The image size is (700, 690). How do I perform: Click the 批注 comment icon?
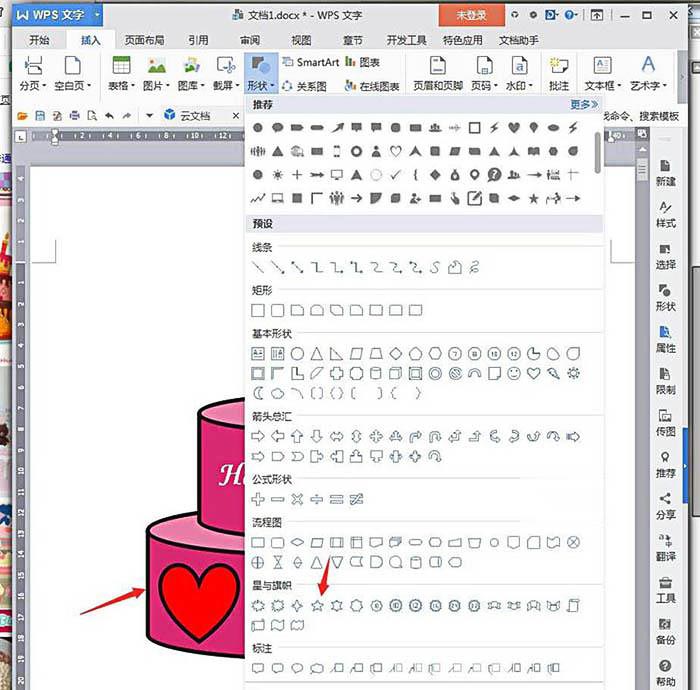click(558, 74)
